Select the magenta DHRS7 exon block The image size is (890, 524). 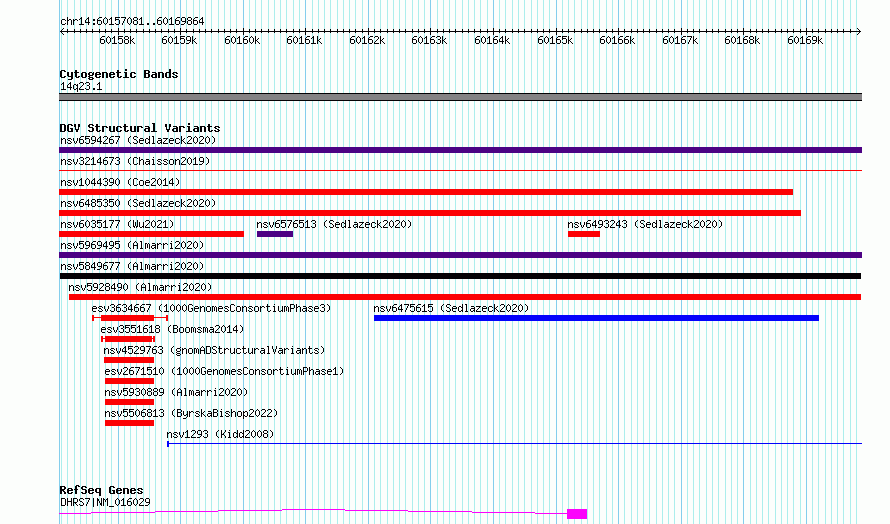click(577, 514)
